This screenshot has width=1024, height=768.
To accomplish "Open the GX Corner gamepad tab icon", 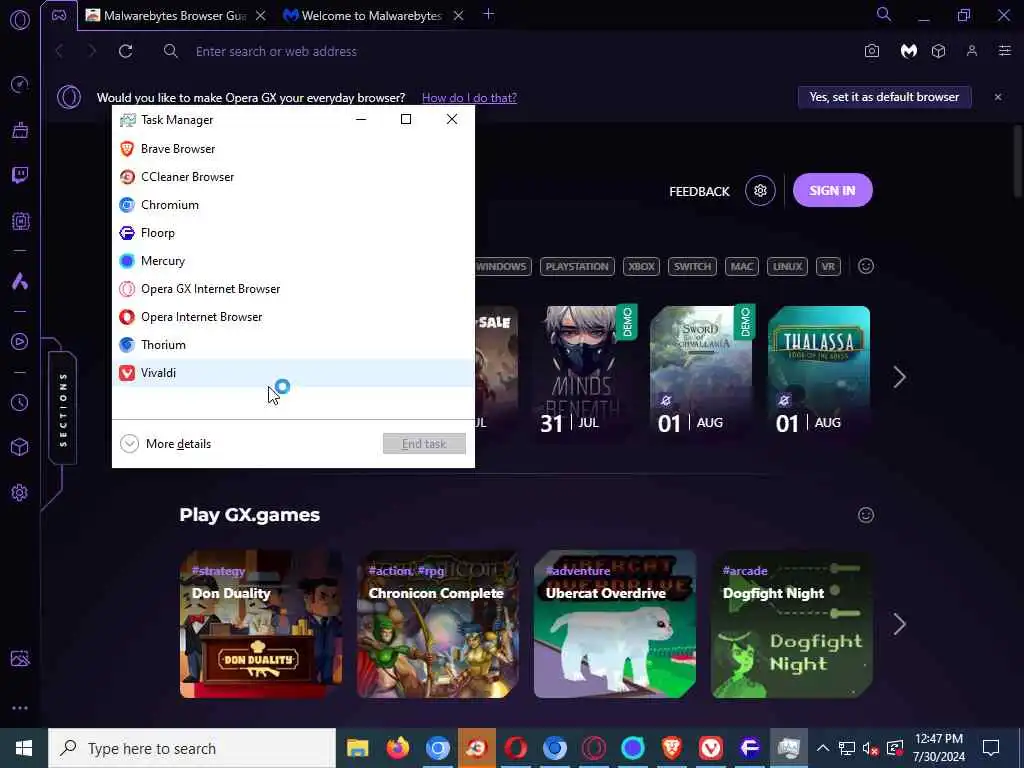I will (x=59, y=16).
